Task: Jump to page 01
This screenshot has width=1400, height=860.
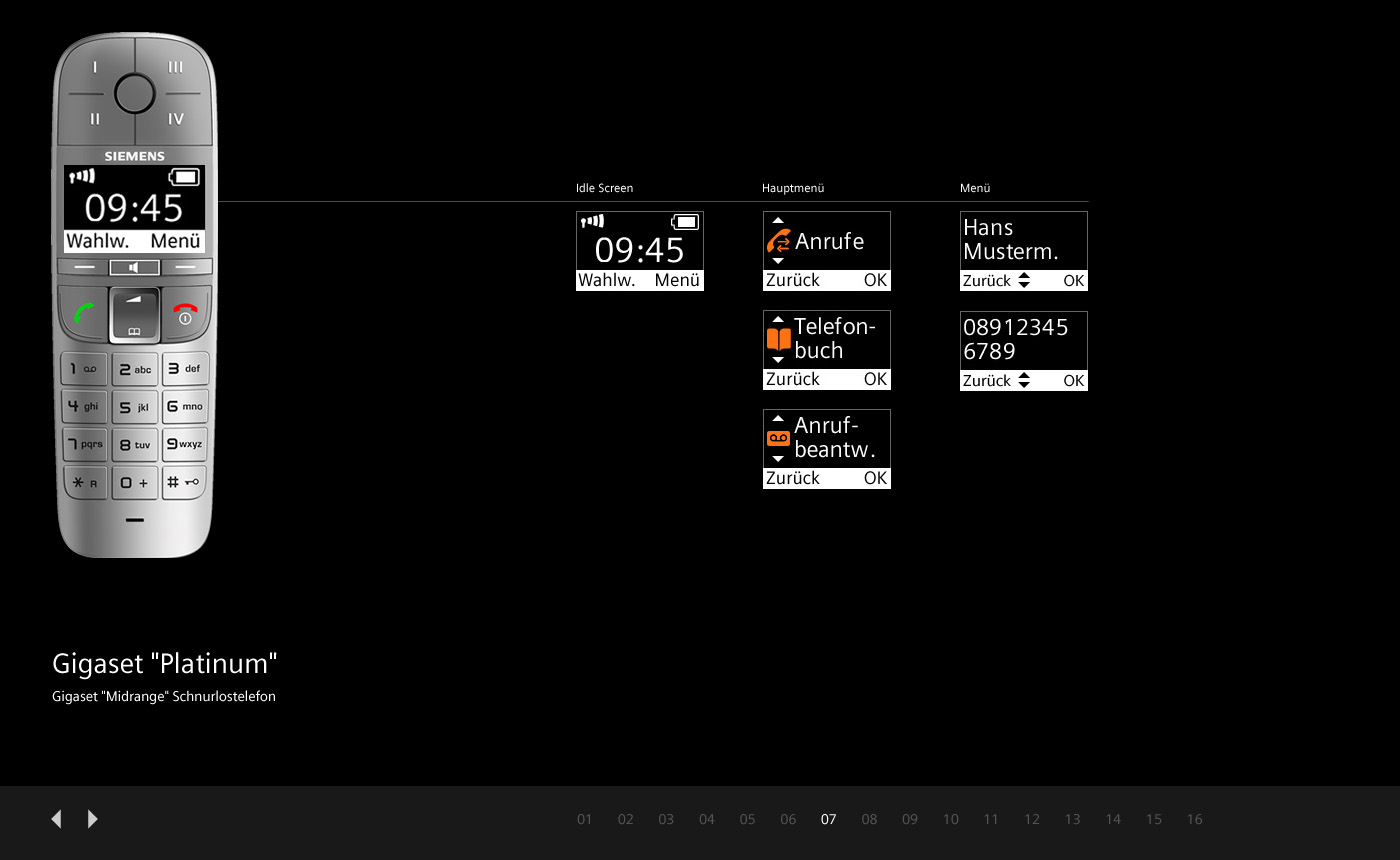Action: [x=585, y=819]
